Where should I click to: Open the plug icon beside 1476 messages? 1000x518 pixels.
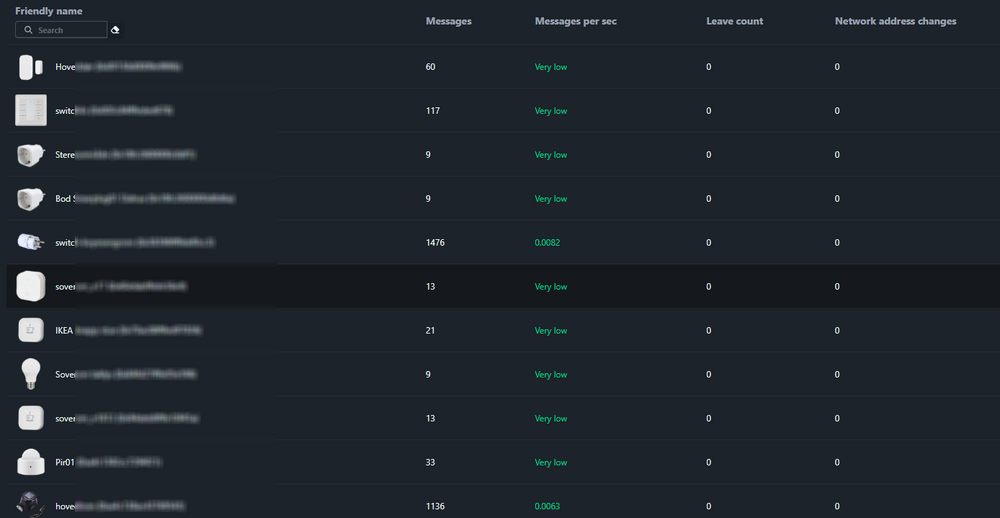click(30, 242)
